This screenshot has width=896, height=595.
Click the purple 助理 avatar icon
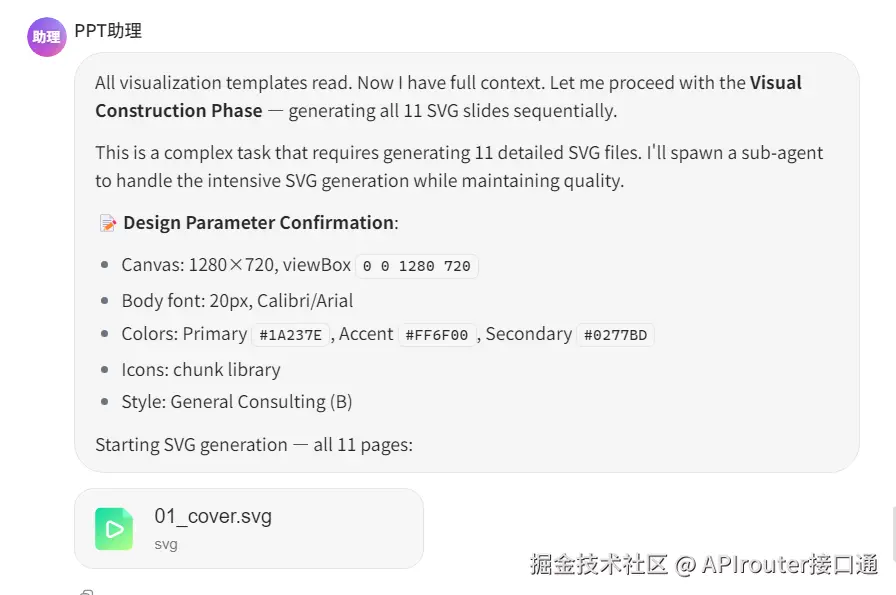coord(46,37)
